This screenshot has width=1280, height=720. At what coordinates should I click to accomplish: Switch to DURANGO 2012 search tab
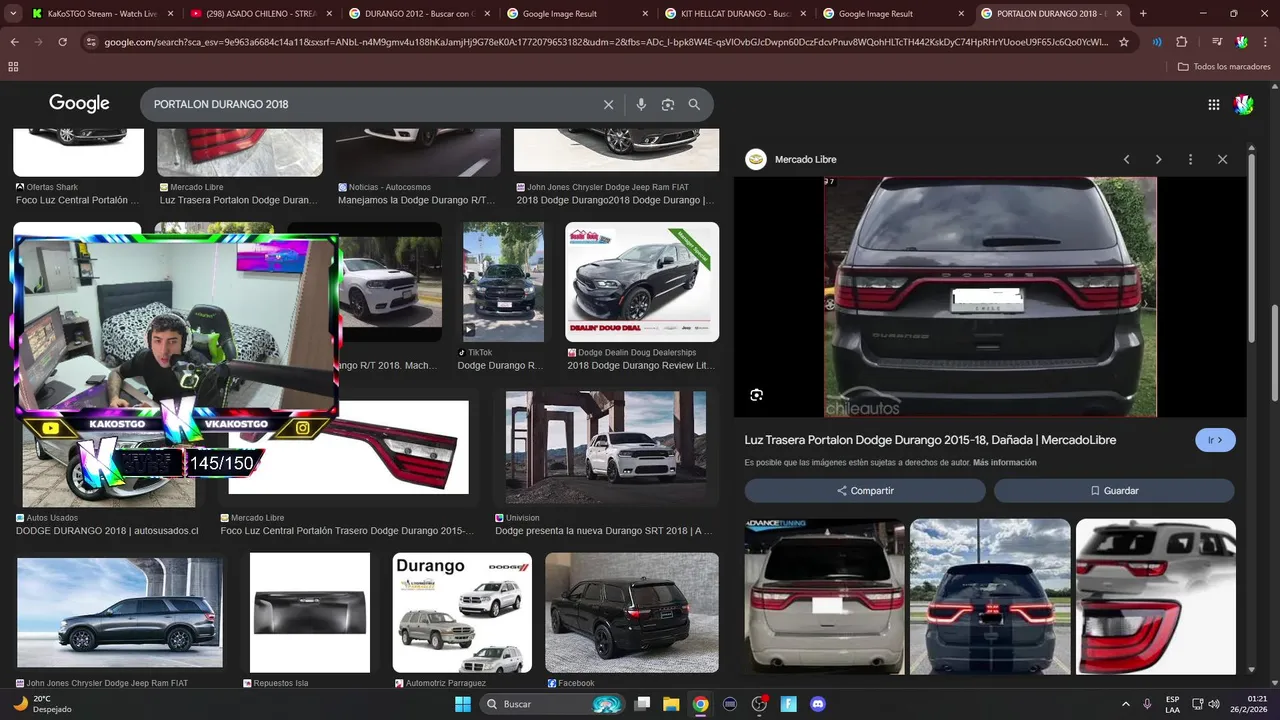(419, 14)
